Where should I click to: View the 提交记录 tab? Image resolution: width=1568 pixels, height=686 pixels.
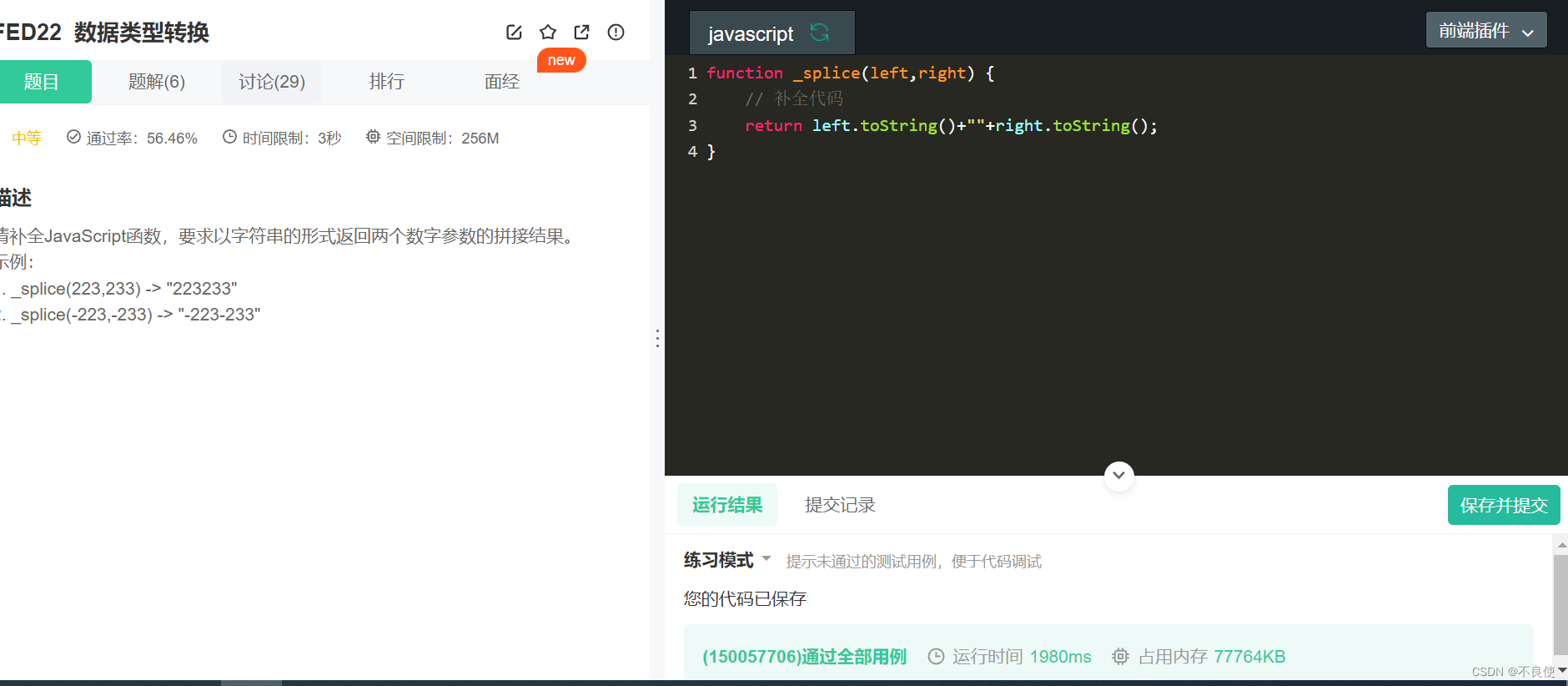tap(840, 505)
